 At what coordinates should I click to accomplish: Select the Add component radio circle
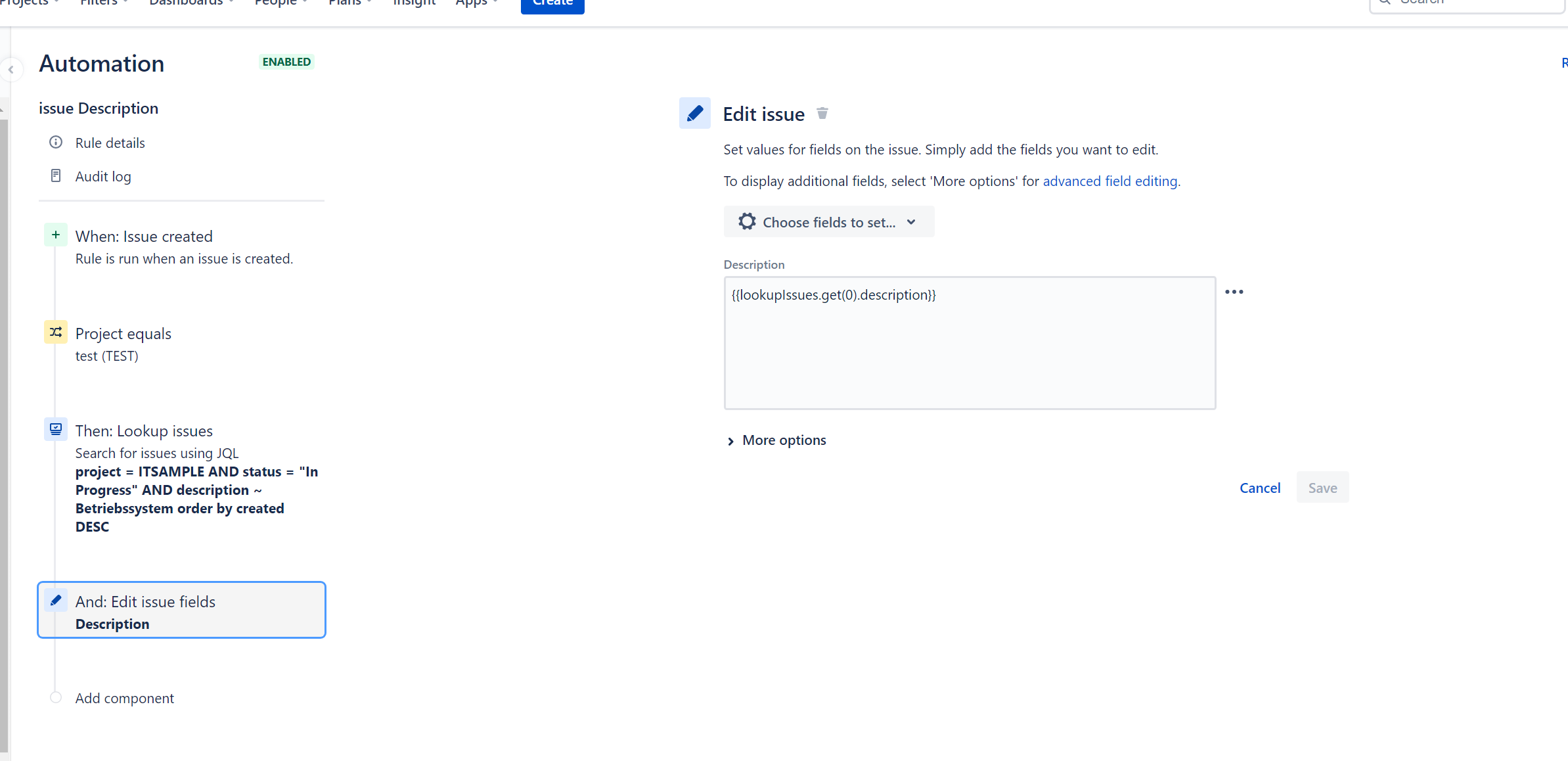tap(56, 697)
